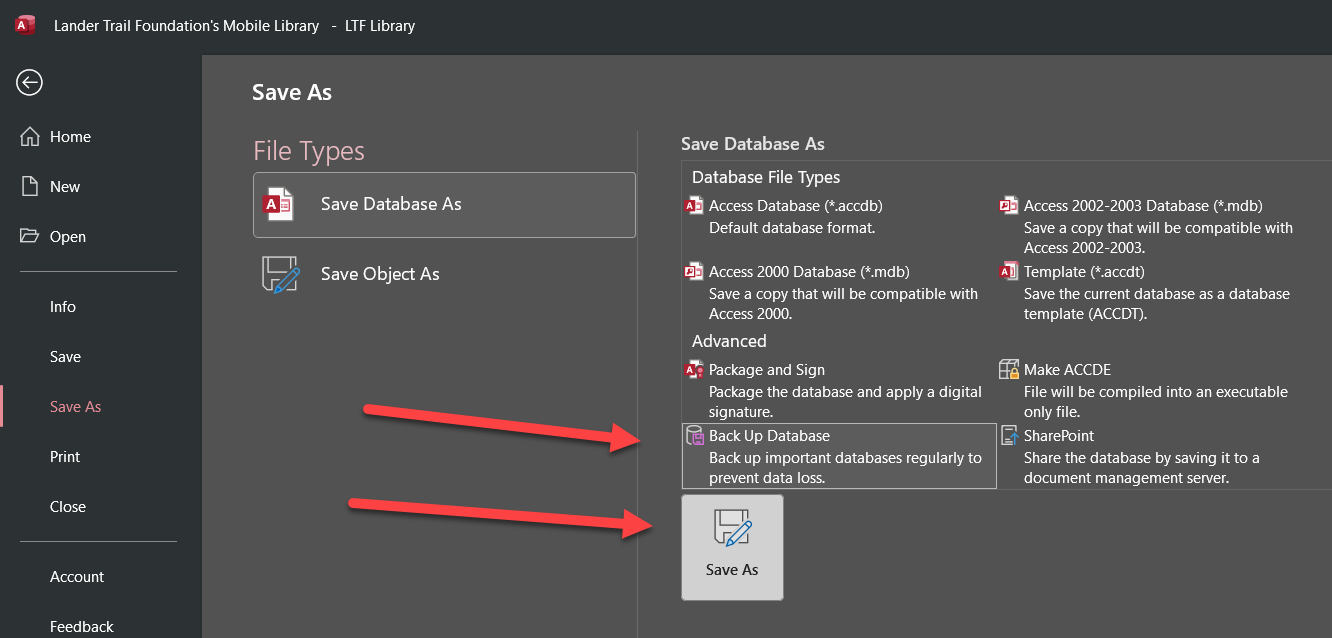Viewport: 1332px width, 638px height.
Task: Click the Home house icon
Action: point(30,137)
